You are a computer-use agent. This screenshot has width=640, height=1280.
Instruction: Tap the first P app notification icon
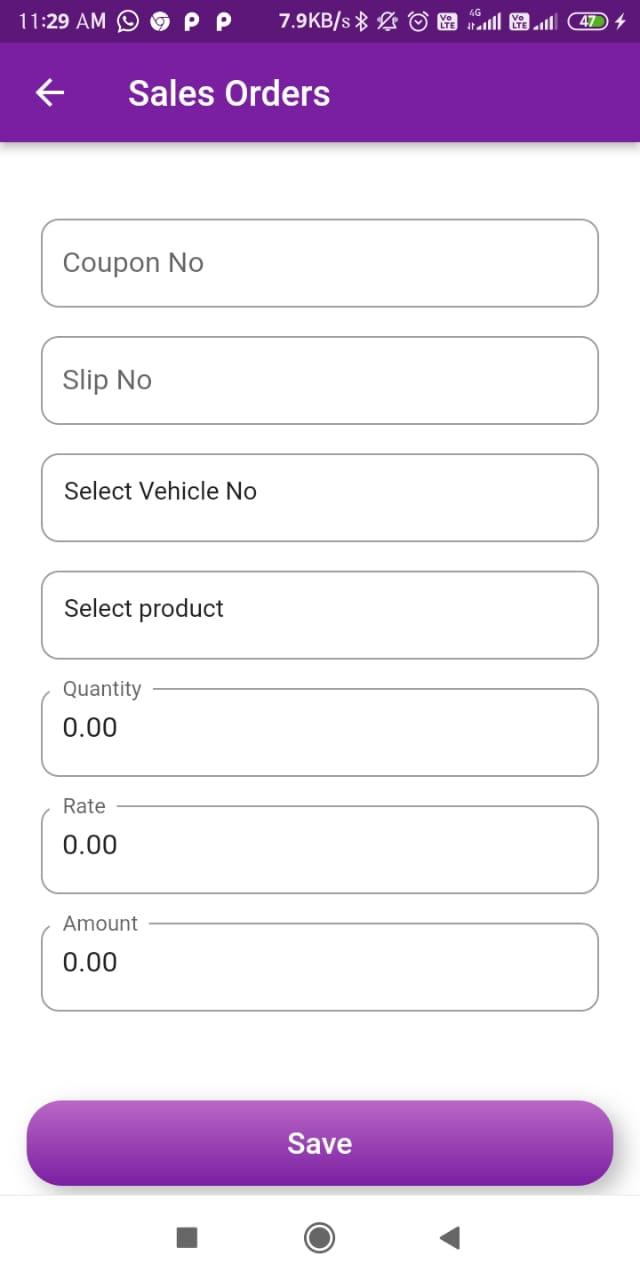[192, 21]
